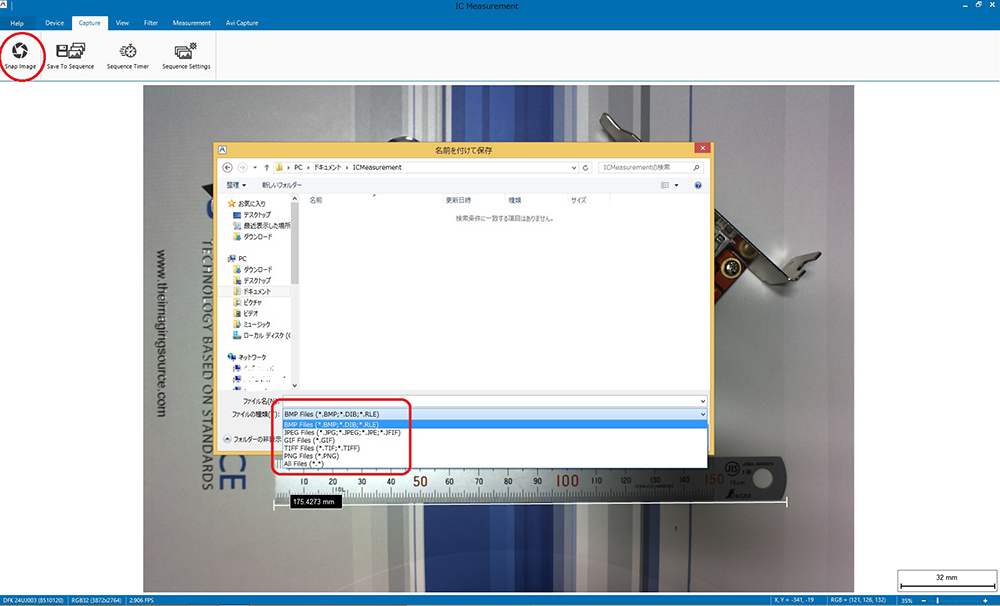Select ネットワーク in the tree
The image size is (1000, 606).
click(247, 357)
